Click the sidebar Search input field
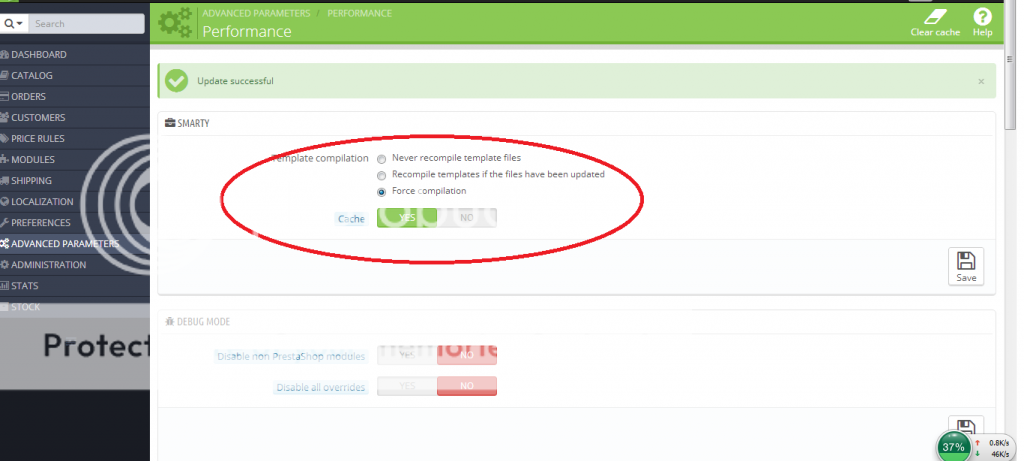The width and height of the screenshot is (1024, 461). (x=87, y=23)
